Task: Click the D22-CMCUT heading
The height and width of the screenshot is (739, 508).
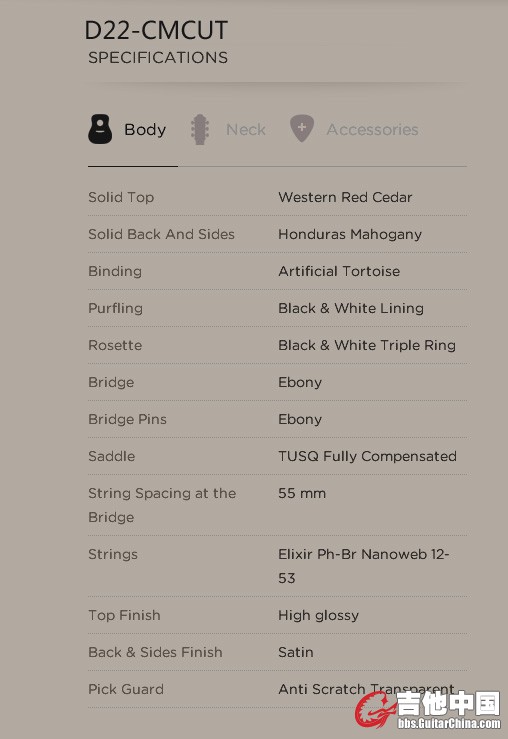Action: [x=156, y=30]
